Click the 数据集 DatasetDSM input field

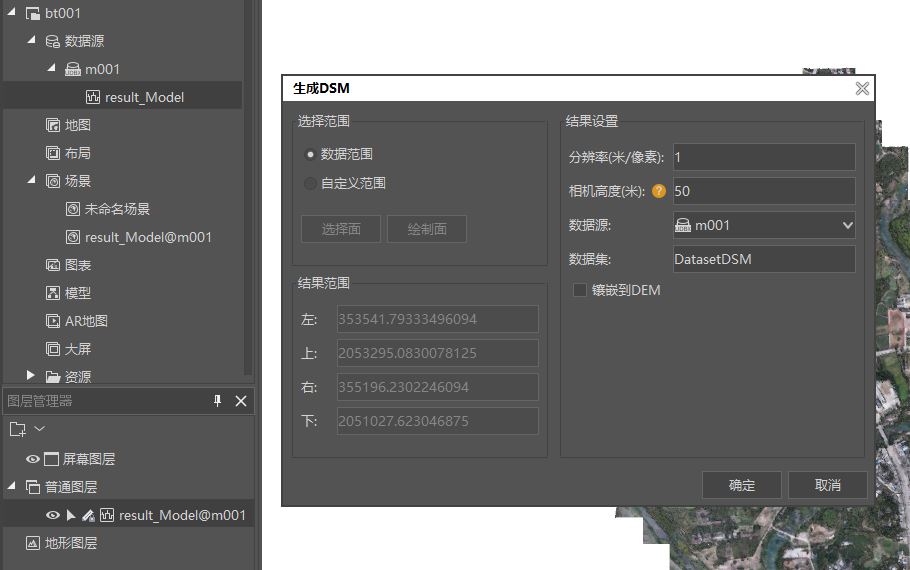pos(764,259)
